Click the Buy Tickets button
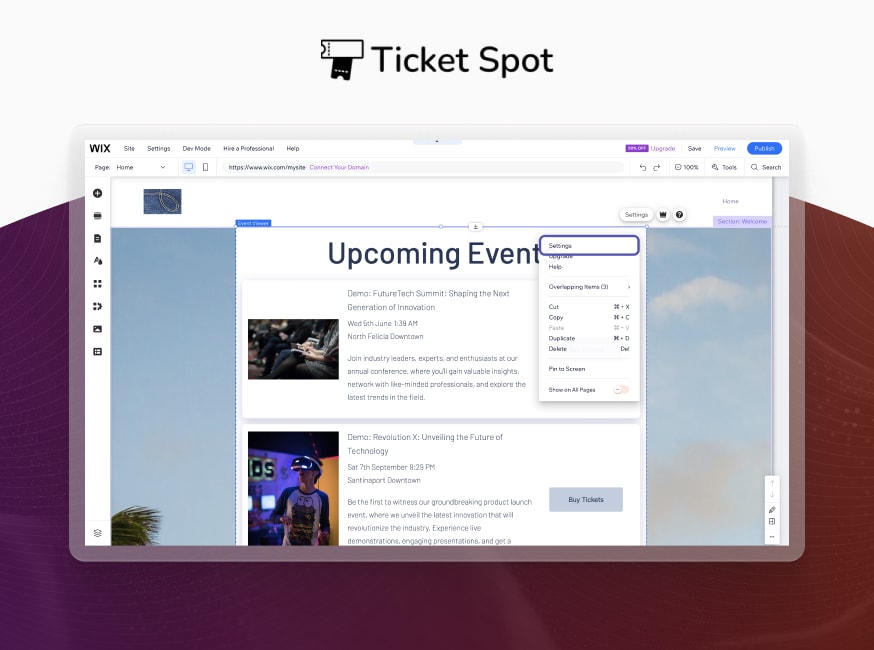 [585, 500]
